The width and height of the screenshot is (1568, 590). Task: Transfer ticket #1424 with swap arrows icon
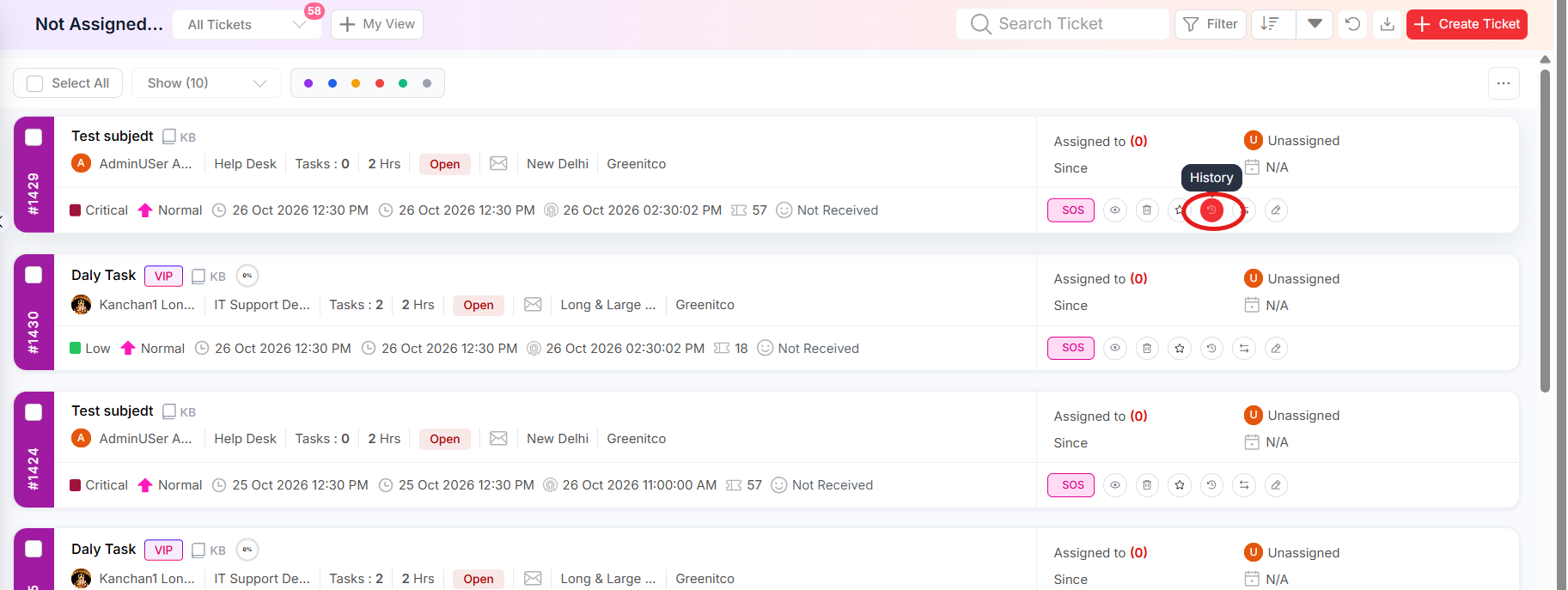coord(1244,485)
